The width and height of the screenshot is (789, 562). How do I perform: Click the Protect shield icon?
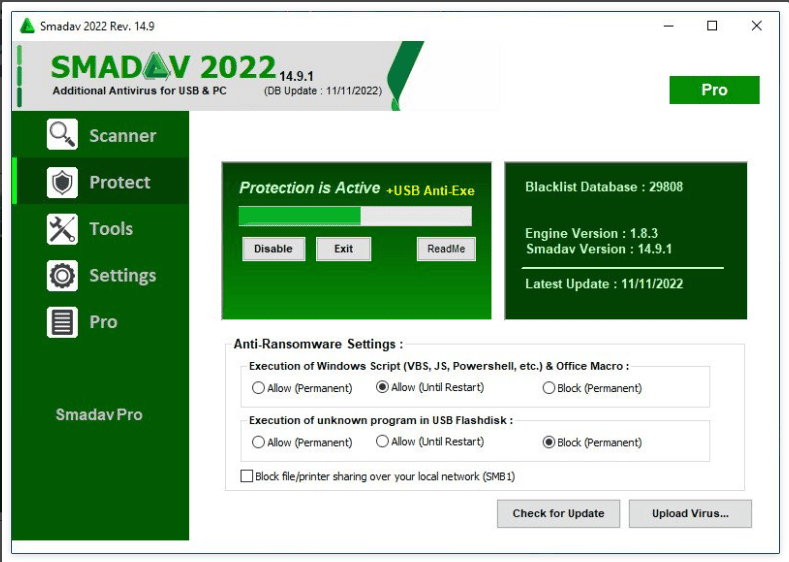click(62, 182)
